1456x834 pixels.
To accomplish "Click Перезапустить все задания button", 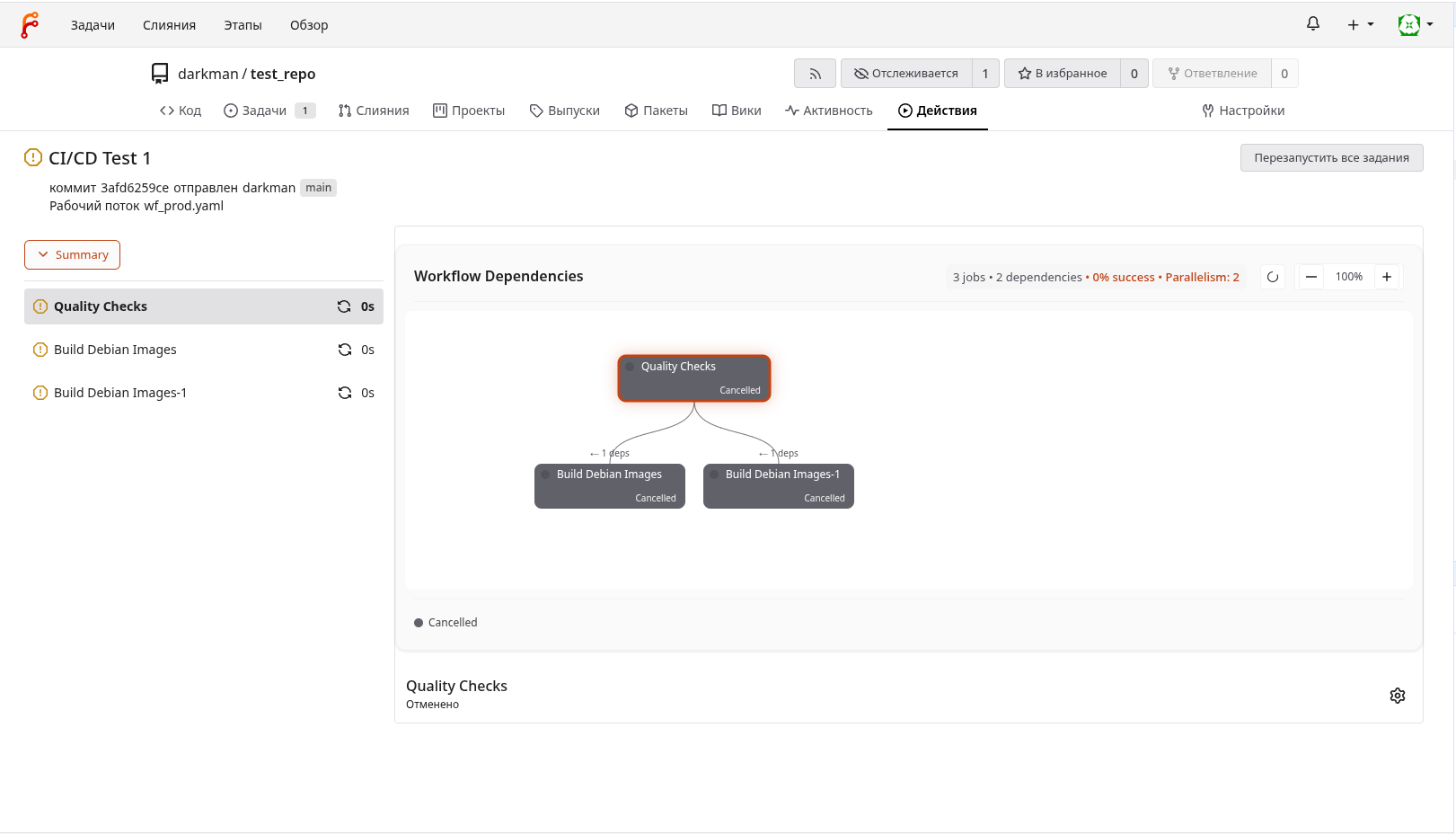I will click(x=1331, y=158).
